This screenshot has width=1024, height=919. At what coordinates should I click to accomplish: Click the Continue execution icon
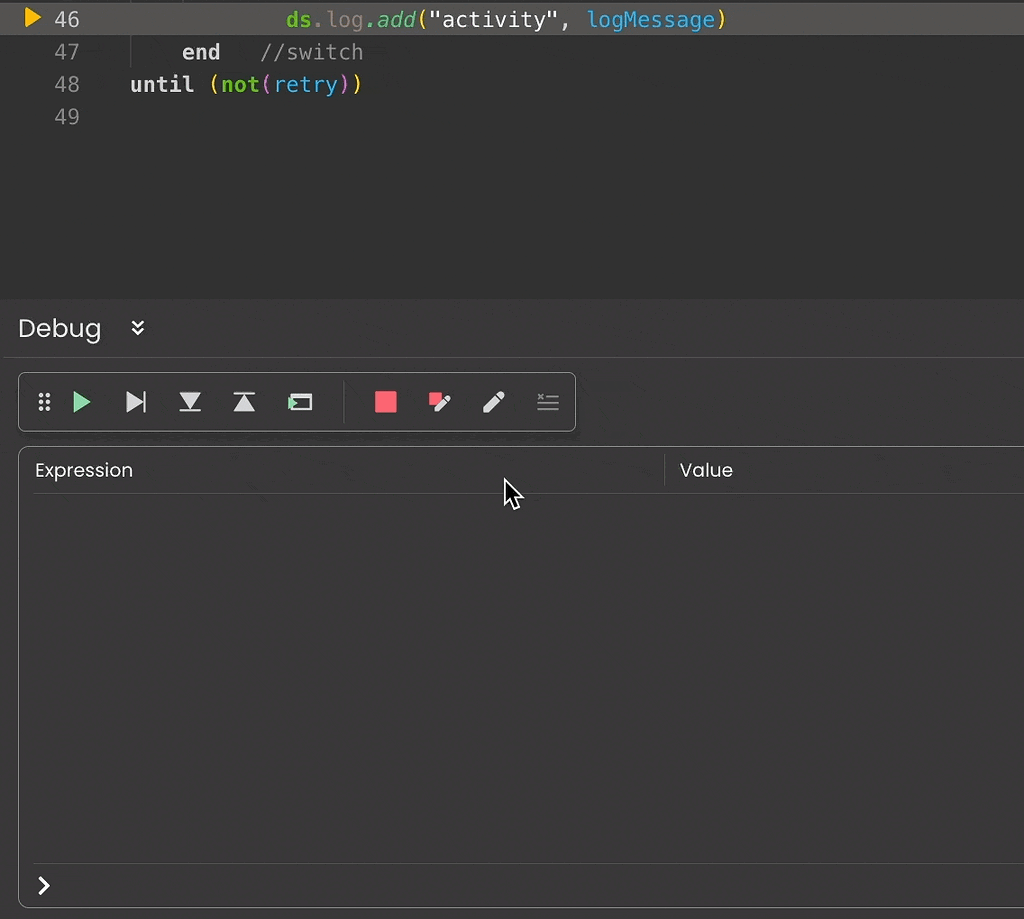82,402
